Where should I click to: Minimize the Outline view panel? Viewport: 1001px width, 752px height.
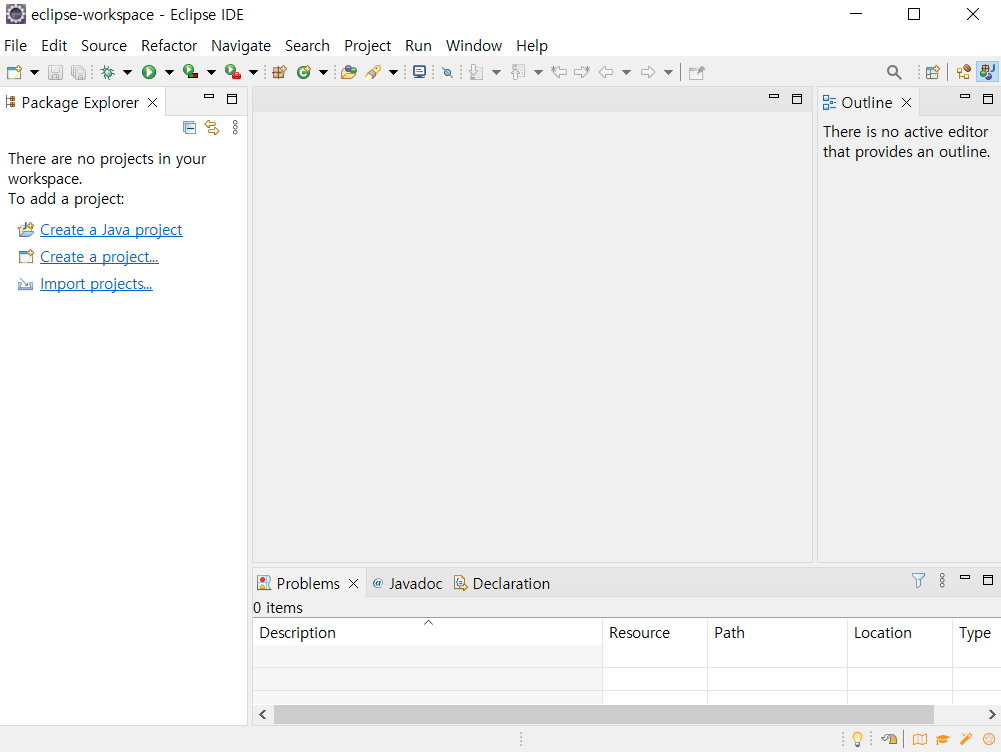[965, 98]
